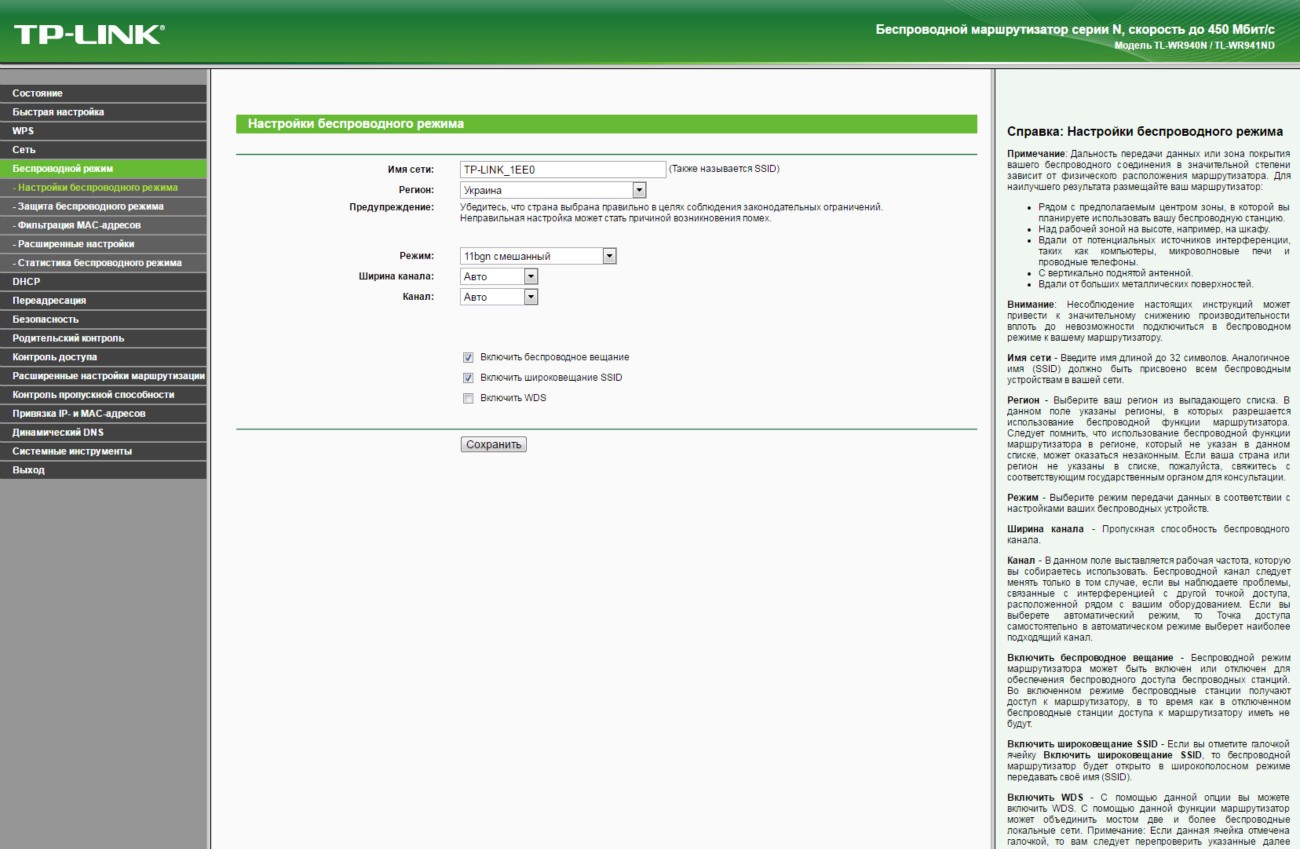
Task: Expand the mode dropdown 11bgn смешанный
Action: tap(538, 256)
